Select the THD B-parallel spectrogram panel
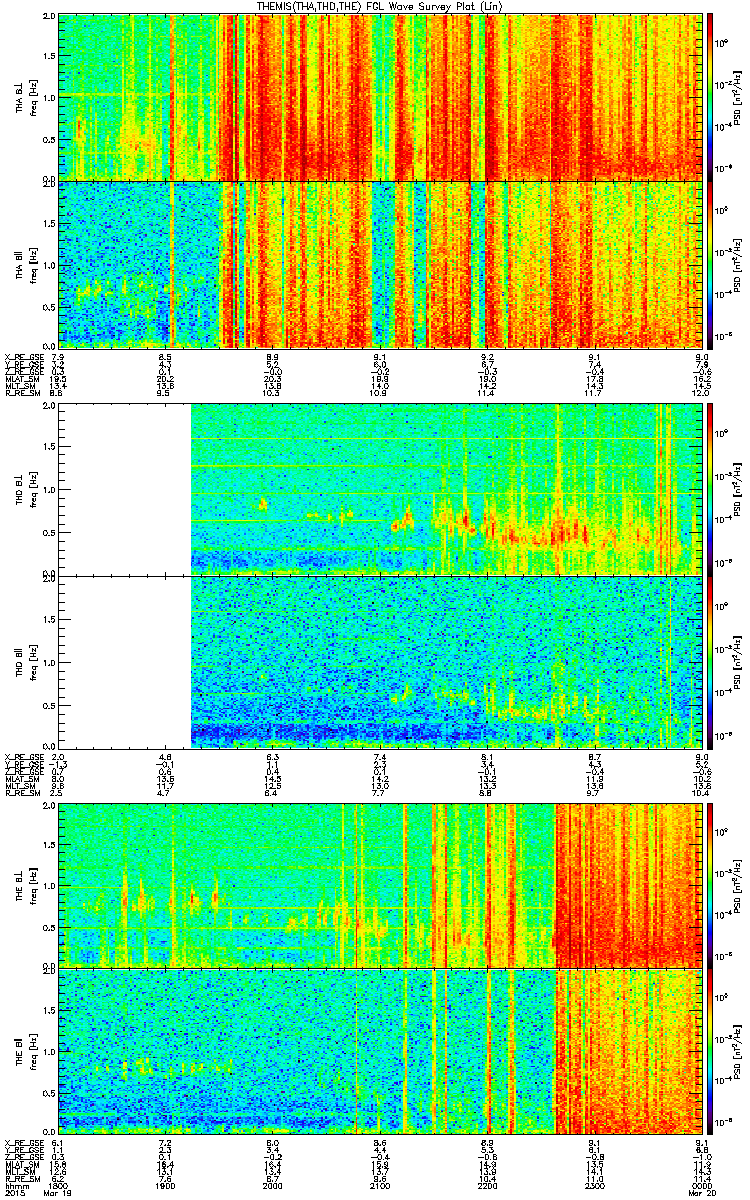750x1200 pixels. click(379, 661)
